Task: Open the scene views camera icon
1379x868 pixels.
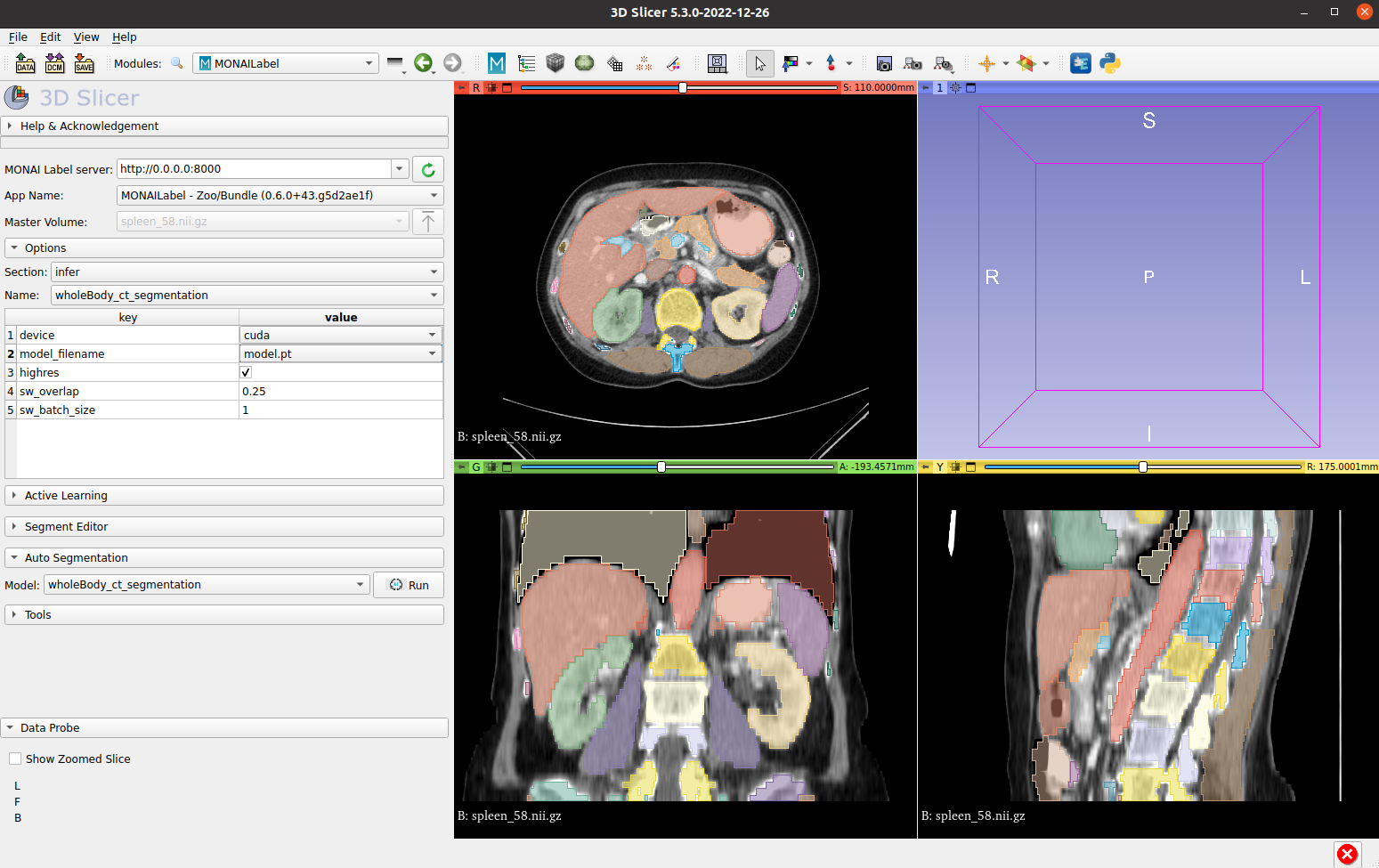Action: tap(913, 63)
